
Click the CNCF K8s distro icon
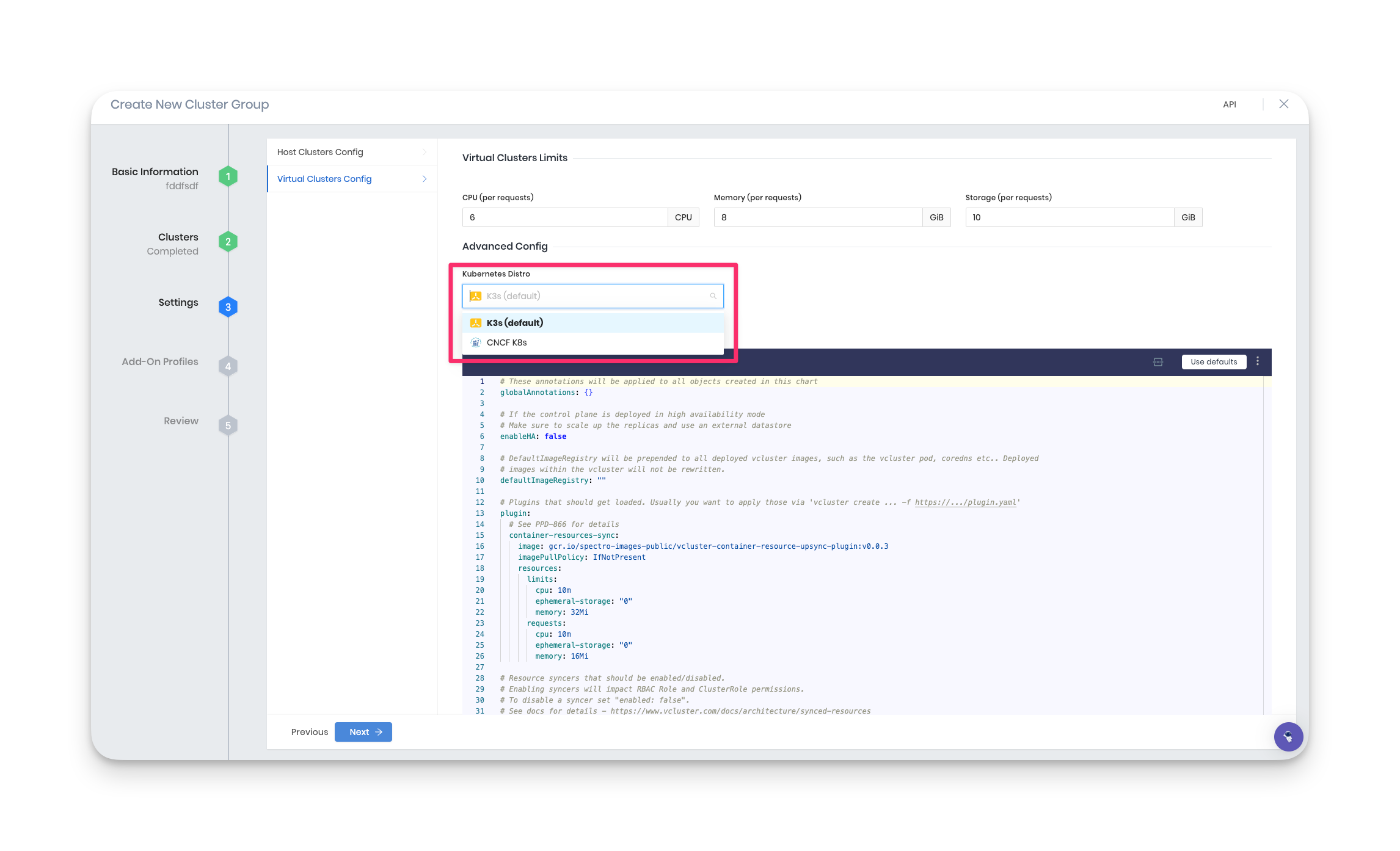pyautogui.click(x=477, y=342)
